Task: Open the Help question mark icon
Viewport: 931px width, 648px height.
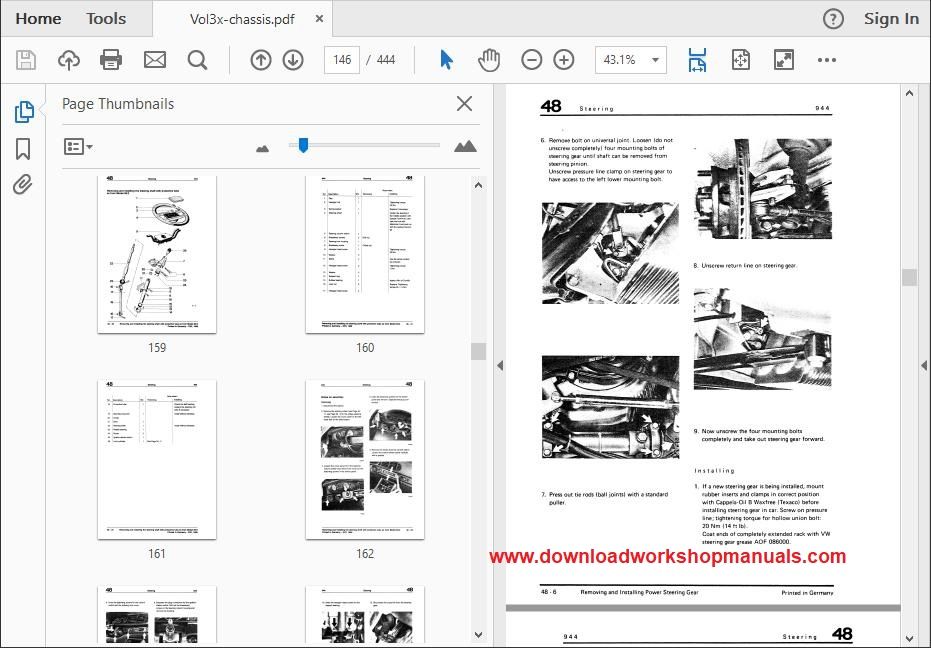Action: (x=833, y=19)
